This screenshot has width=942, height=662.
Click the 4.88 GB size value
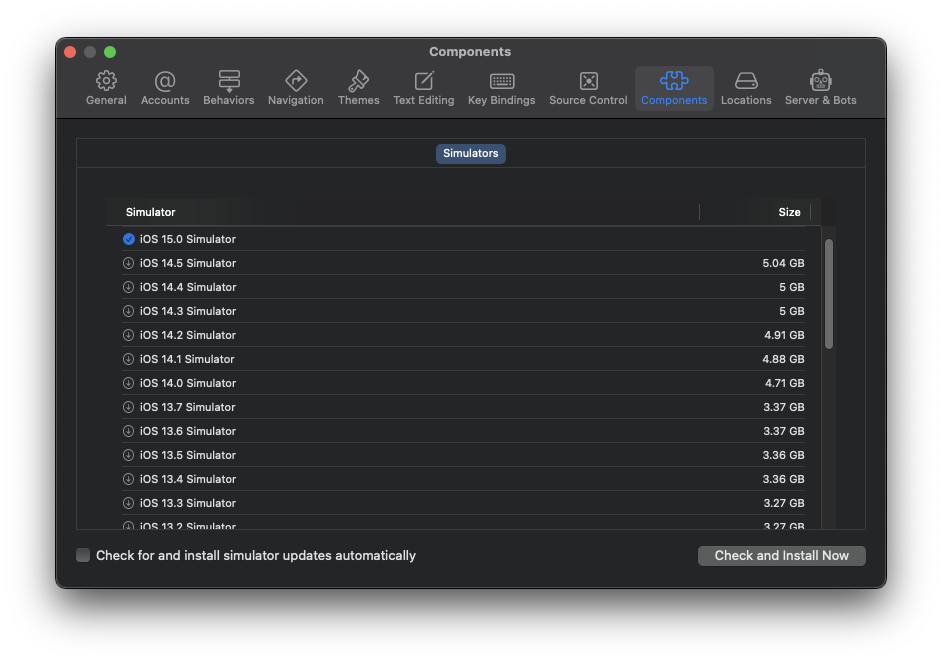[783, 359]
